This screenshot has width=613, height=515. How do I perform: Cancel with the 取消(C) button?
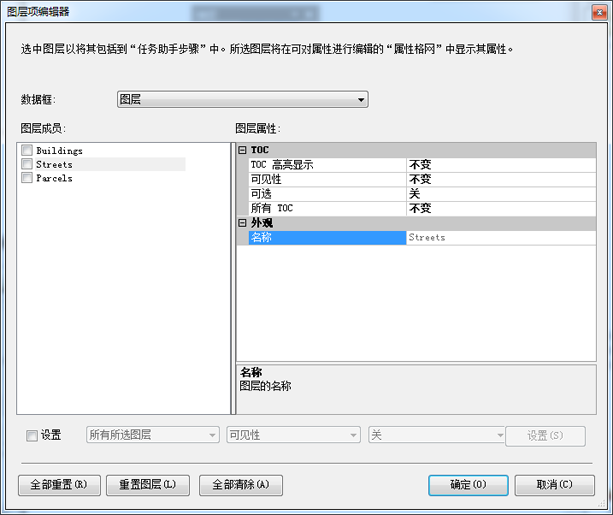coord(554,485)
